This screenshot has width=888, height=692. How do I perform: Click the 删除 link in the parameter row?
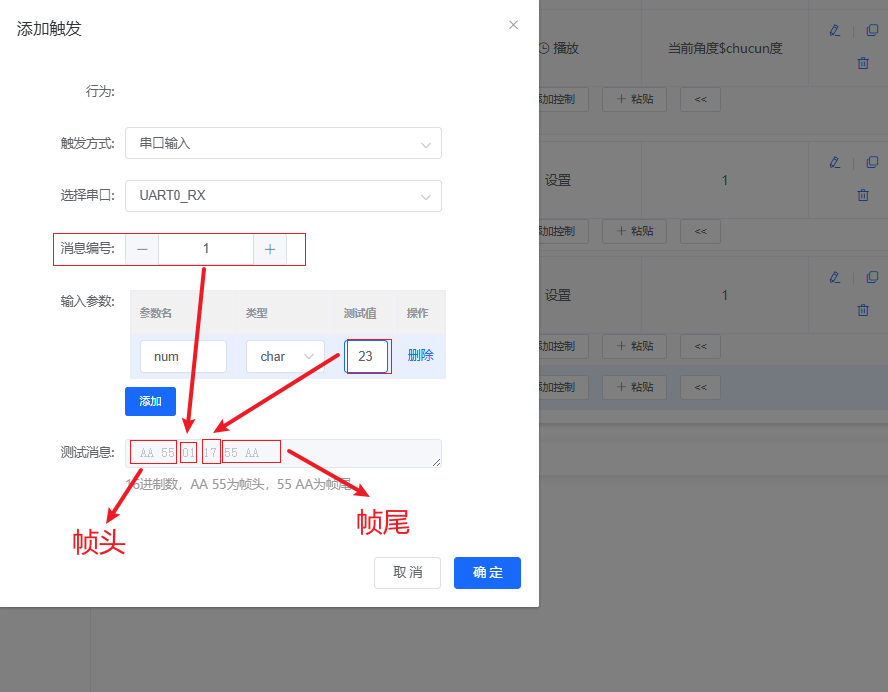(420, 356)
